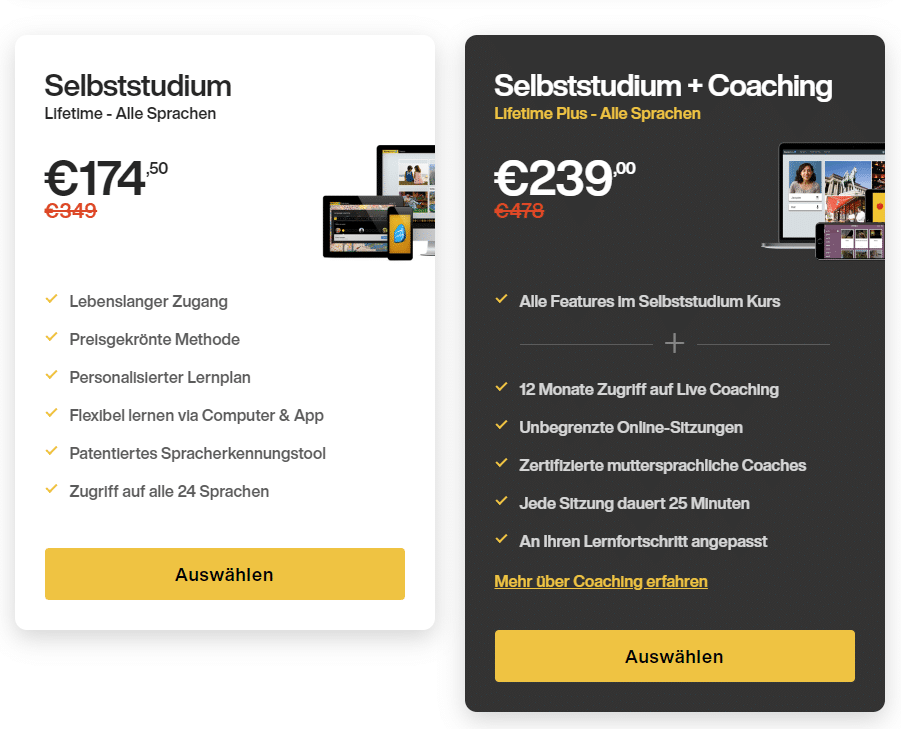Click checkmark beside Patentiertes Spracherkennungstool
The width and height of the screenshot is (901, 729).
pyautogui.click(x=51, y=451)
